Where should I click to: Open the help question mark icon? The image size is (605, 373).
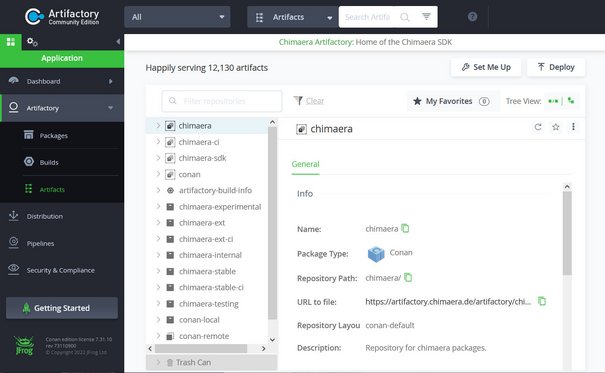[472, 17]
